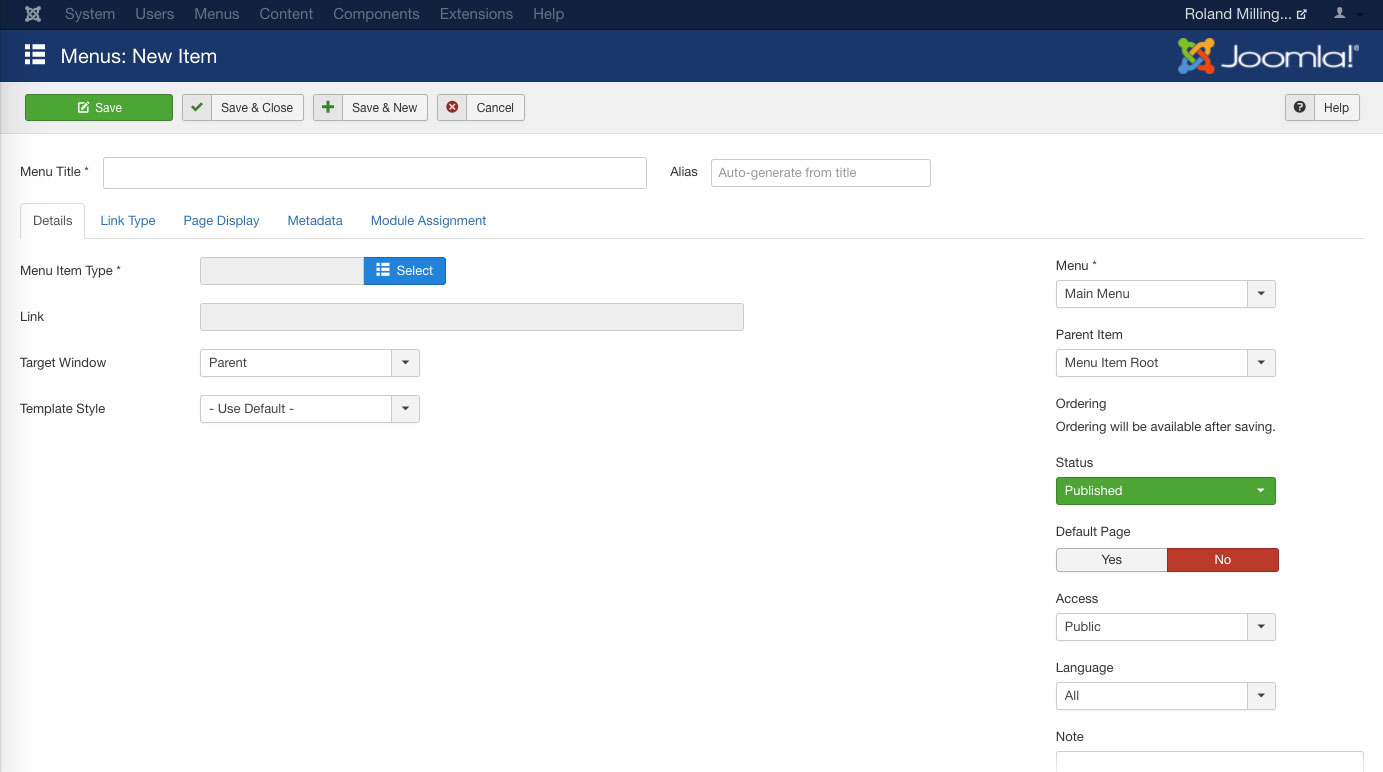
Task: Expand the Target Window dropdown arrow
Action: (405, 363)
